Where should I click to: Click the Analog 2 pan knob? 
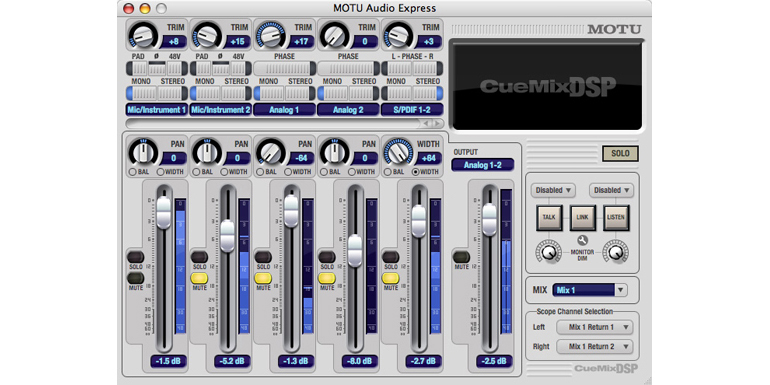pyautogui.click(x=334, y=152)
